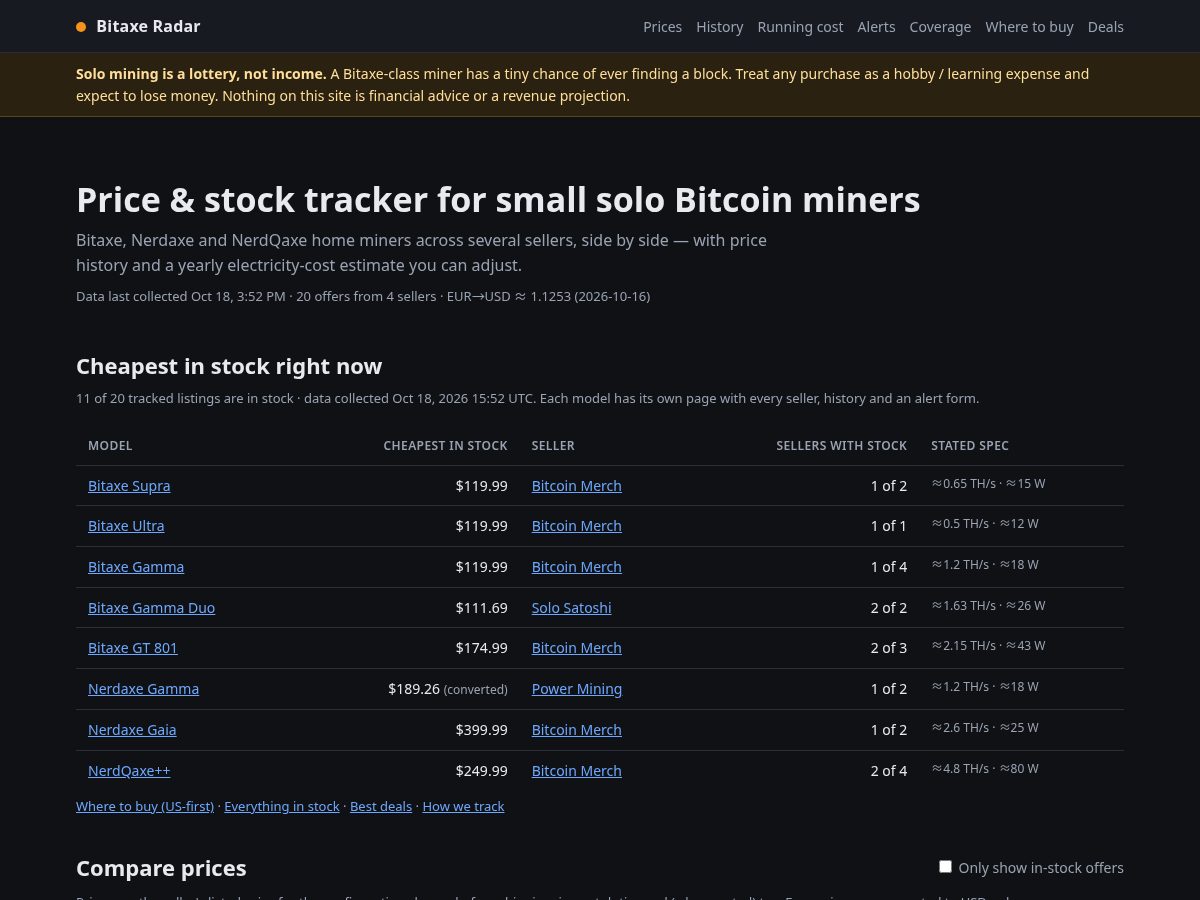Screen dimensions: 1200x900
Task: Click the $249.99 price for NerdQaxe++
Action: [x=481, y=771]
